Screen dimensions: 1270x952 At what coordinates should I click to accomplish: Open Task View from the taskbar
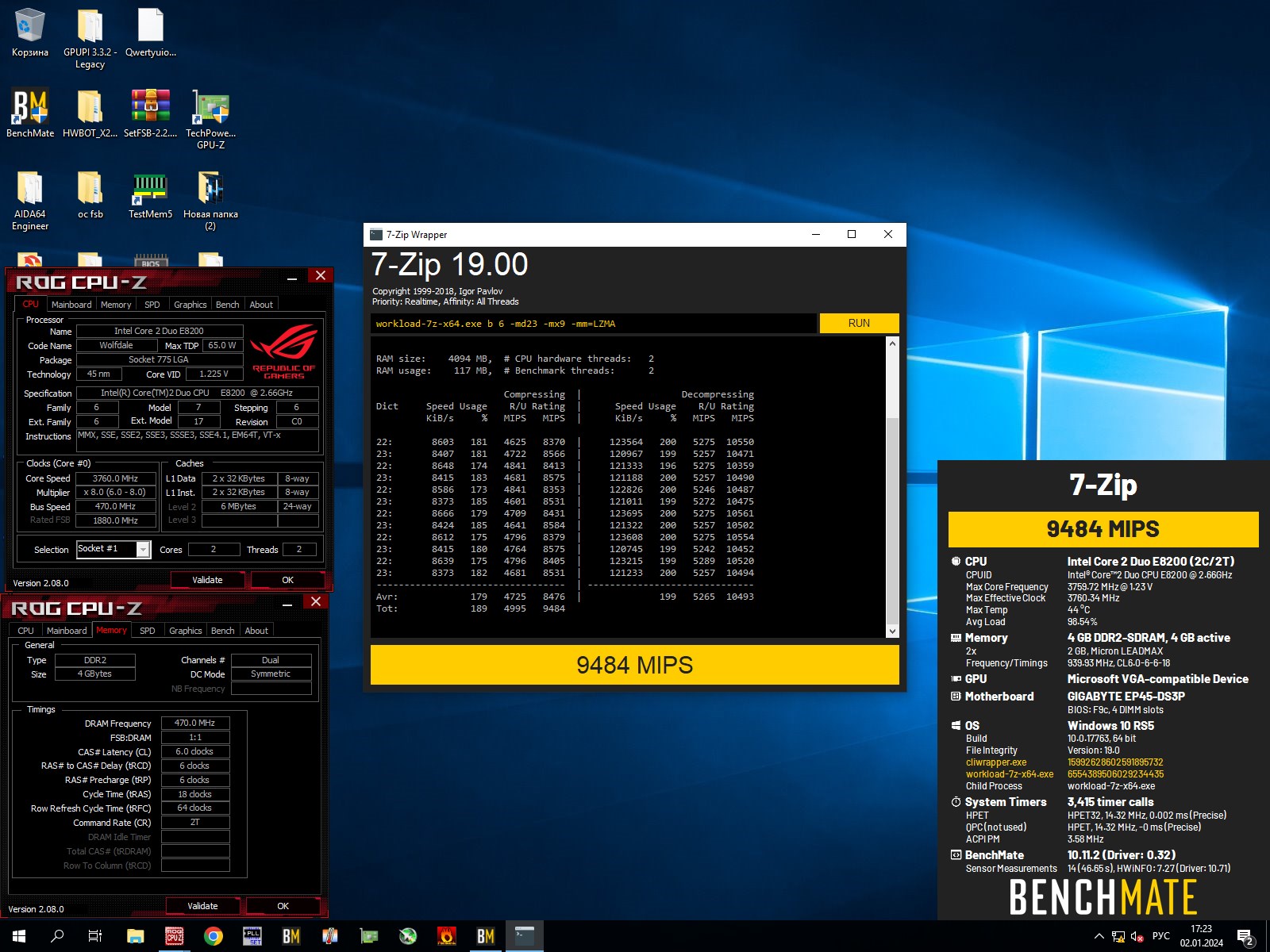[95, 936]
